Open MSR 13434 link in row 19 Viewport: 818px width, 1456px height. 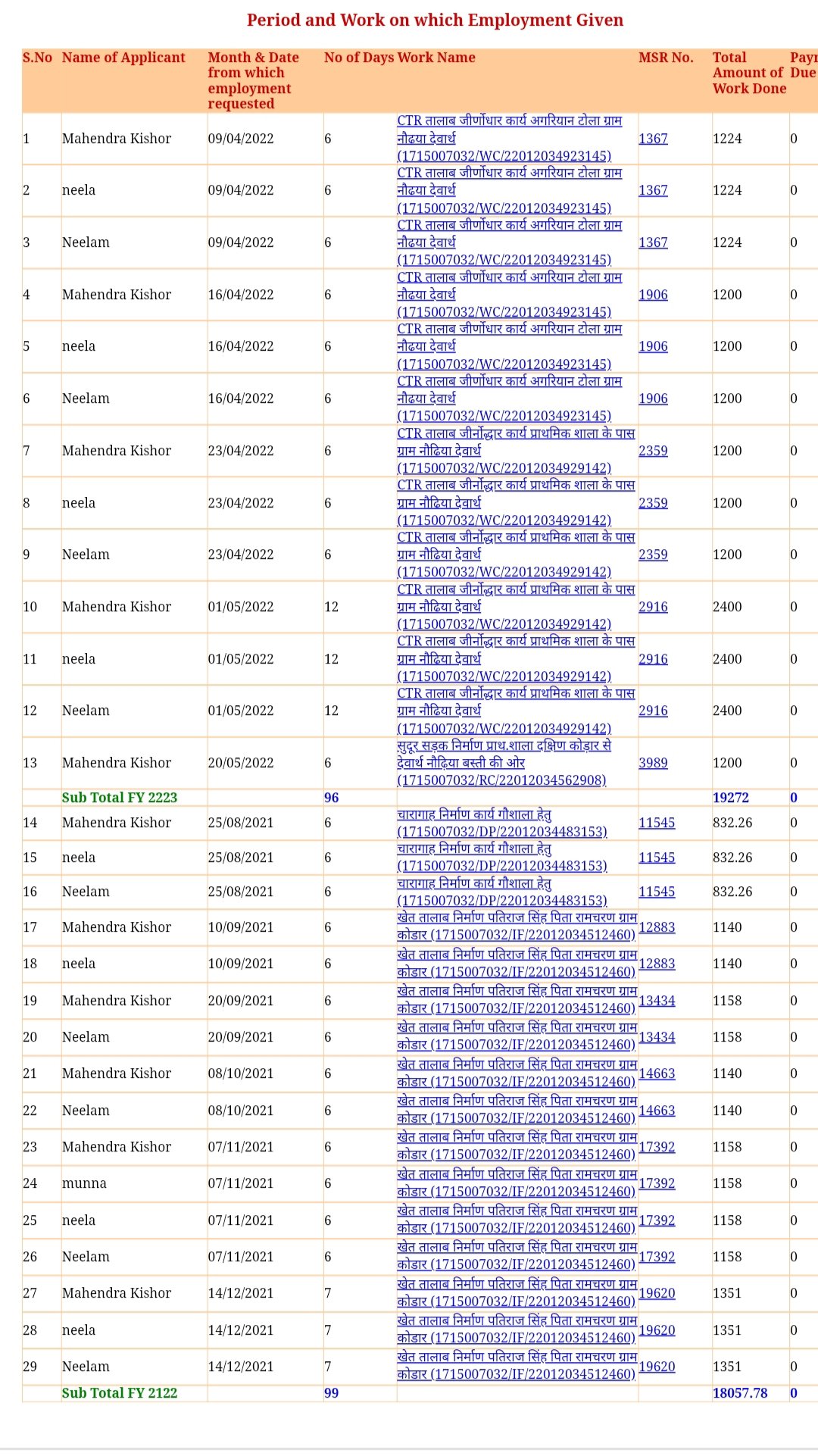656,1001
